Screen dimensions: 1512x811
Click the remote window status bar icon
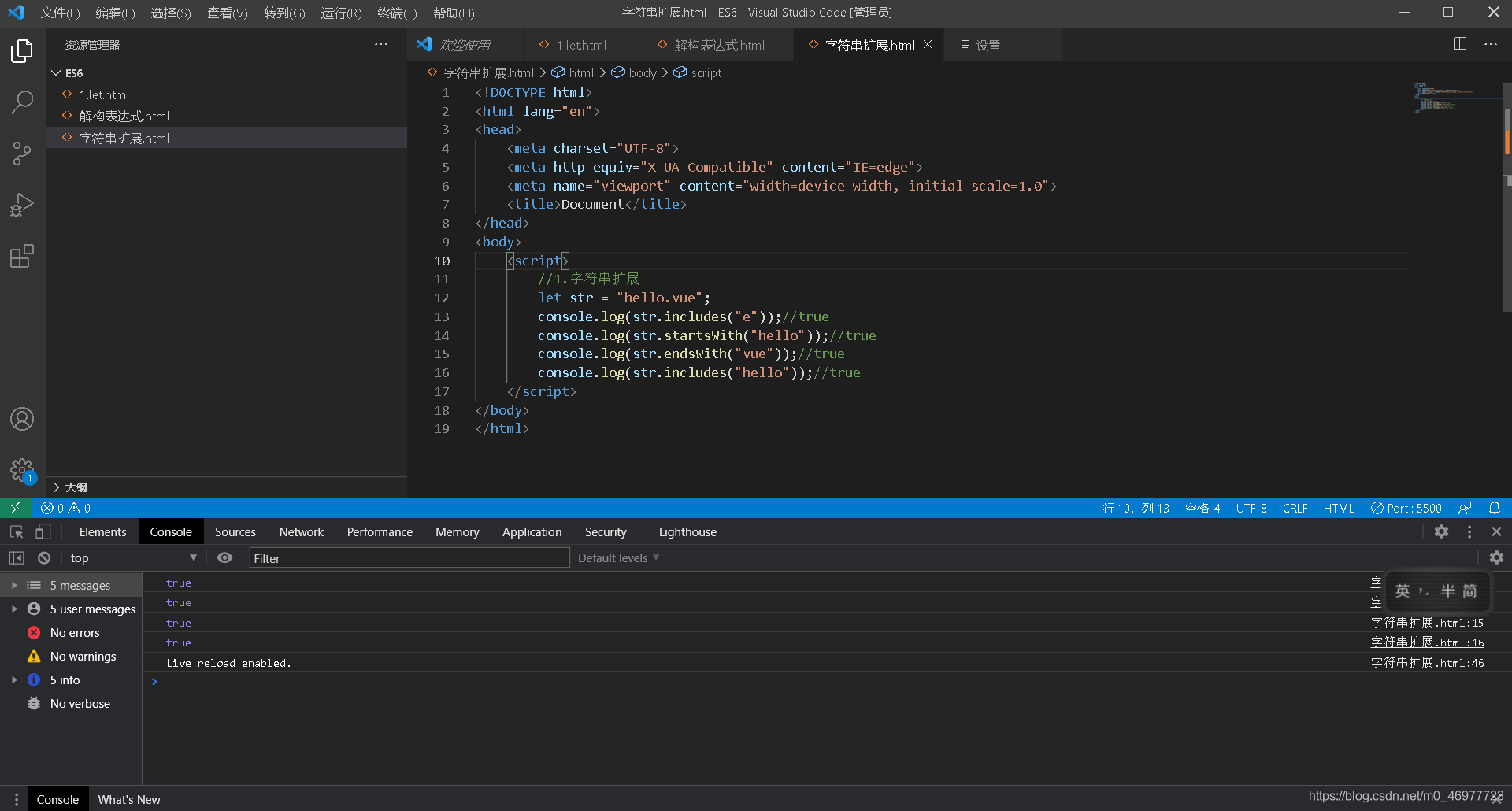tap(16, 508)
